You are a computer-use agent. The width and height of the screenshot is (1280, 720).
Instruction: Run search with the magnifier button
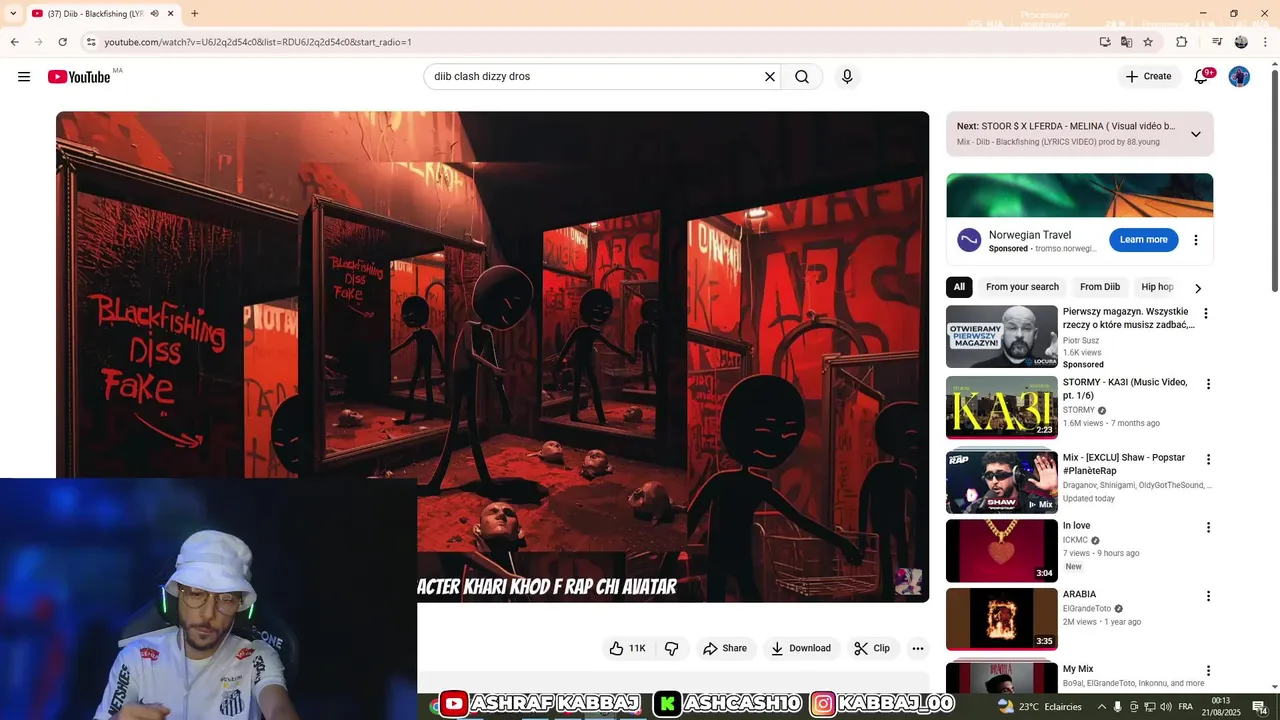click(802, 77)
